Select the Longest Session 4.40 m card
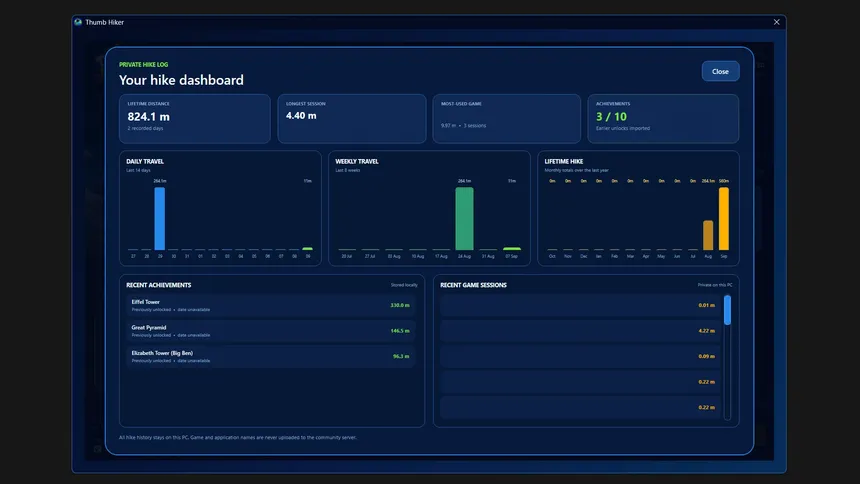This screenshot has width=860, height=484. coord(352,119)
